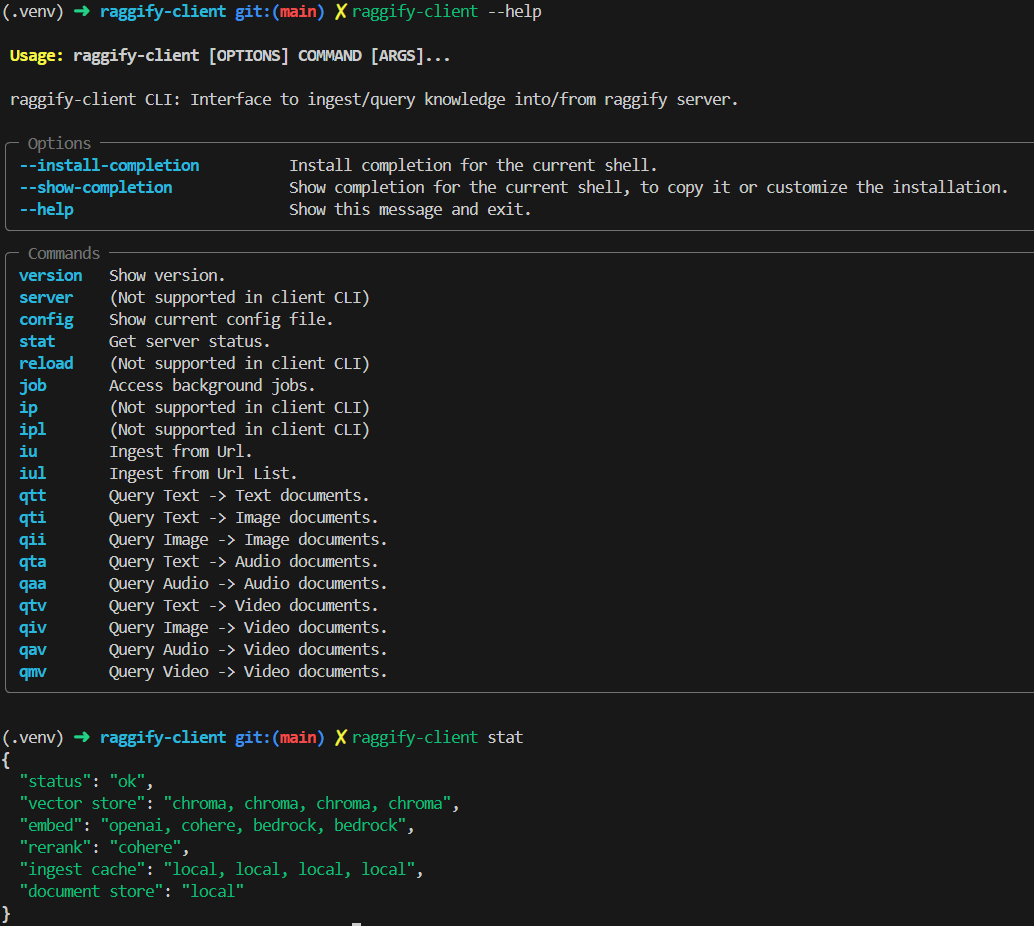The width and height of the screenshot is (1034, 926).
Task: Click the 'qta' command name
Action: tap(33, 562)
